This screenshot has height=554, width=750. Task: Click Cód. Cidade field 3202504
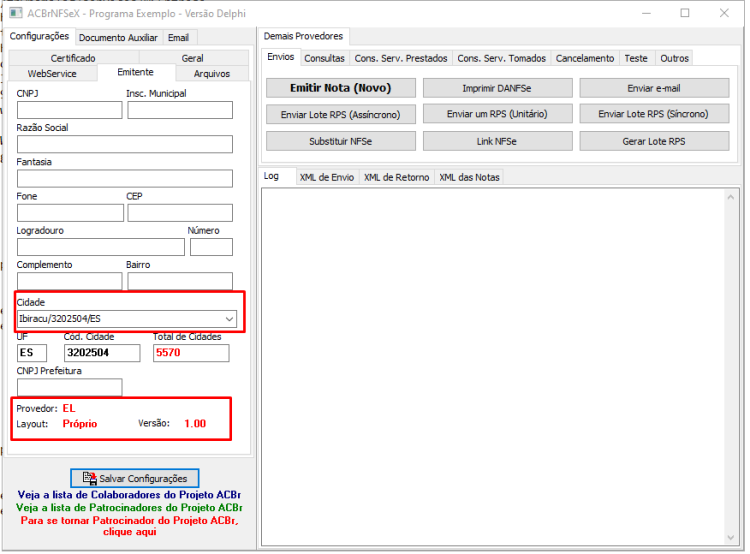[x=102, y=353]
